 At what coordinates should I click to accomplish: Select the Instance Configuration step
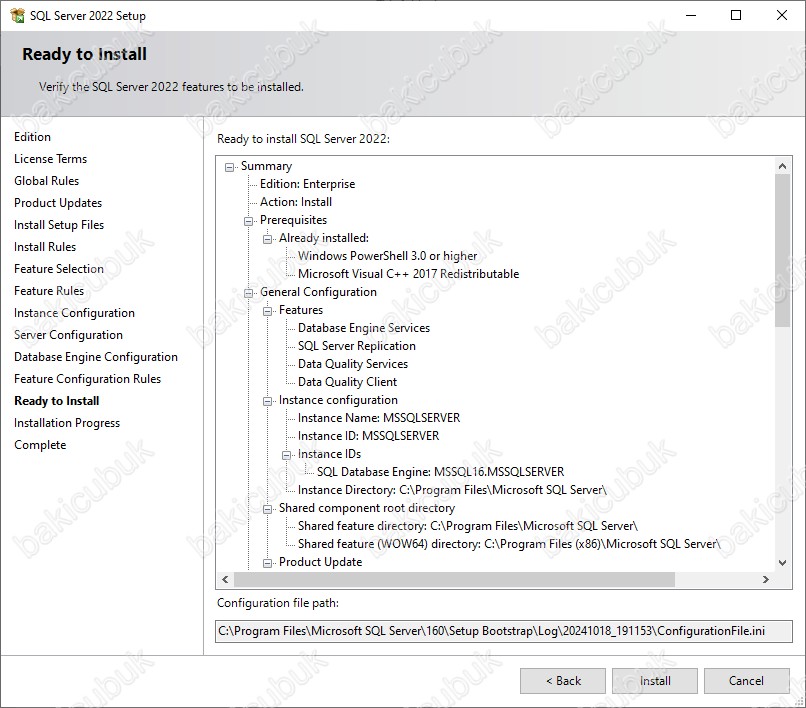pyautogui.click(x=74, y=313)
